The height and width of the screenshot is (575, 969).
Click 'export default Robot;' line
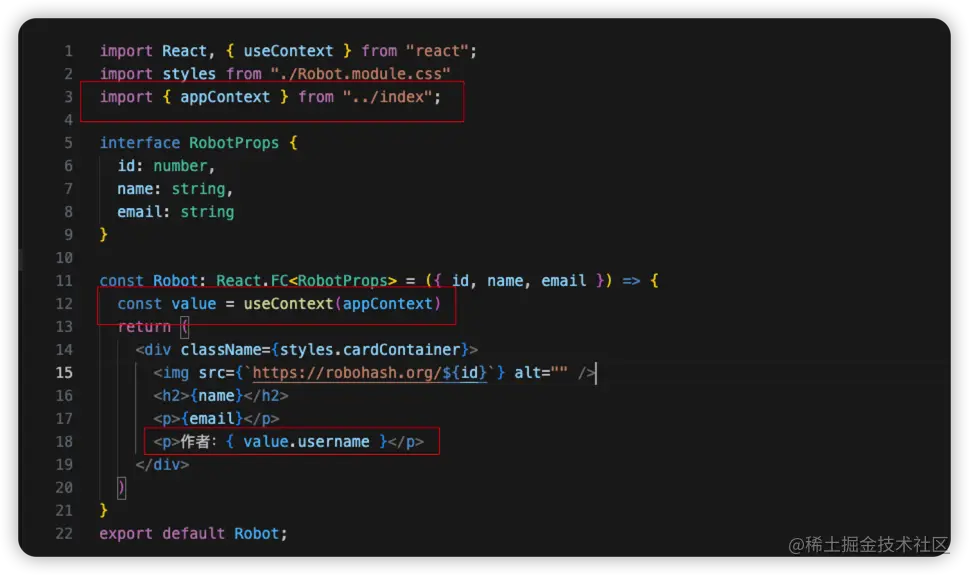pyautogui.click(x=193, y=534)
